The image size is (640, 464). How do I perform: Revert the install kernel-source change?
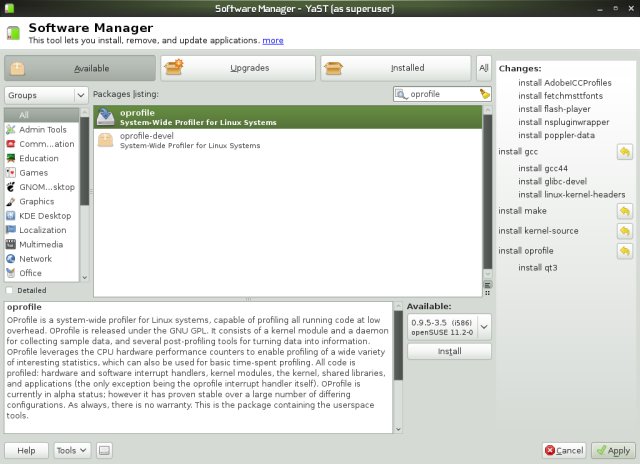[624, 231]
